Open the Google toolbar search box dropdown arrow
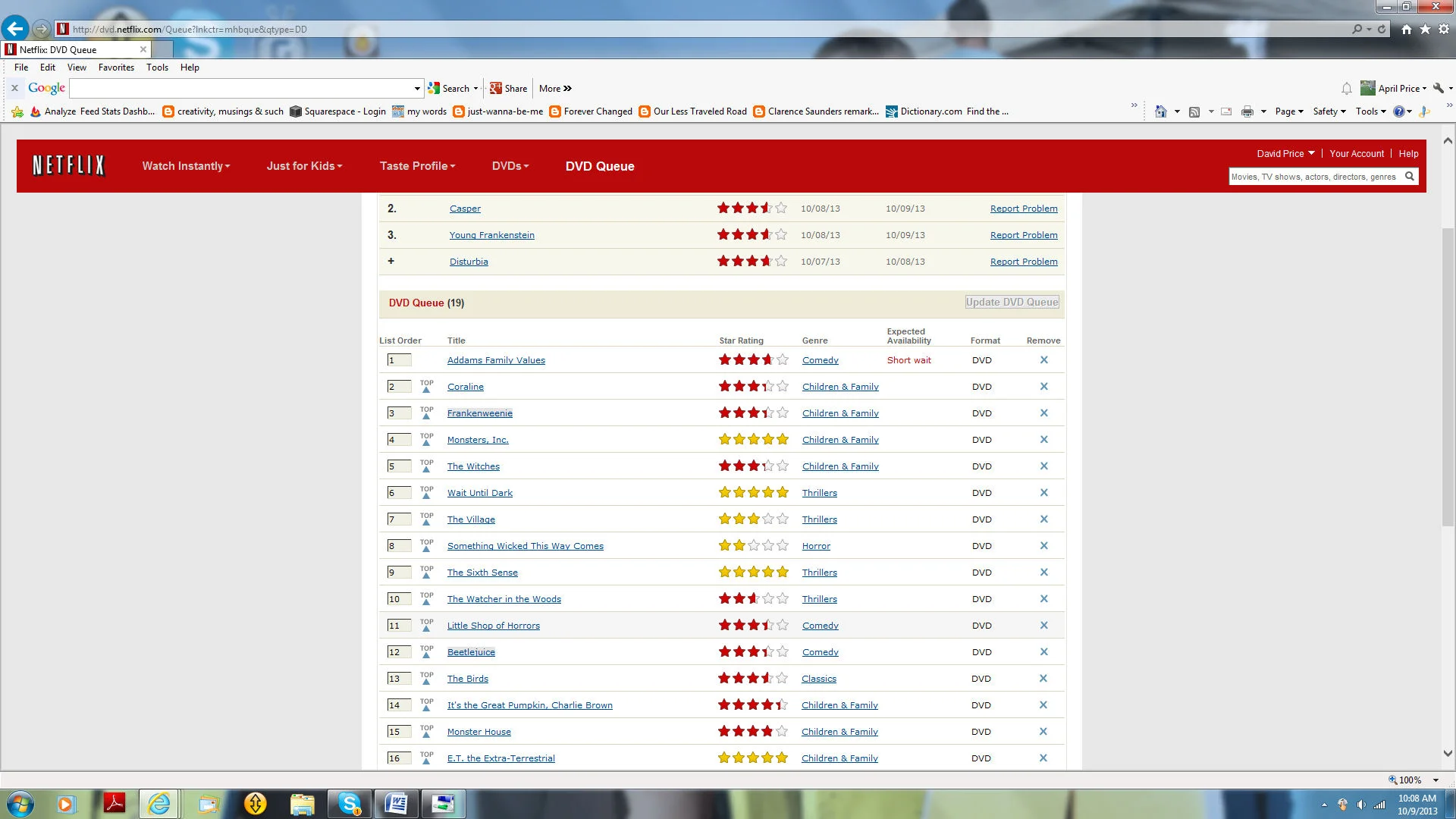 point(416,89)
